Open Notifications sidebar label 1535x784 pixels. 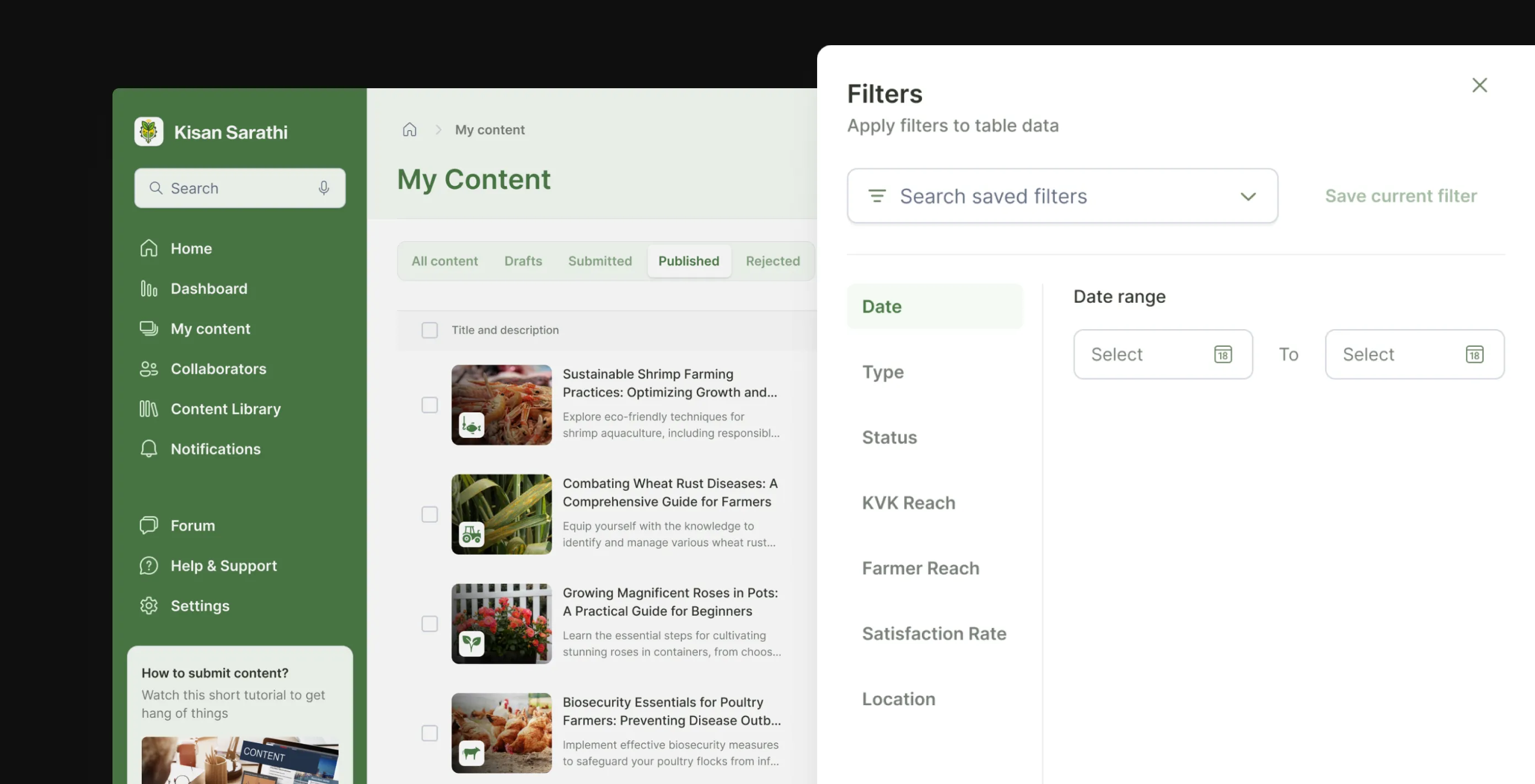tap(216, 449)
